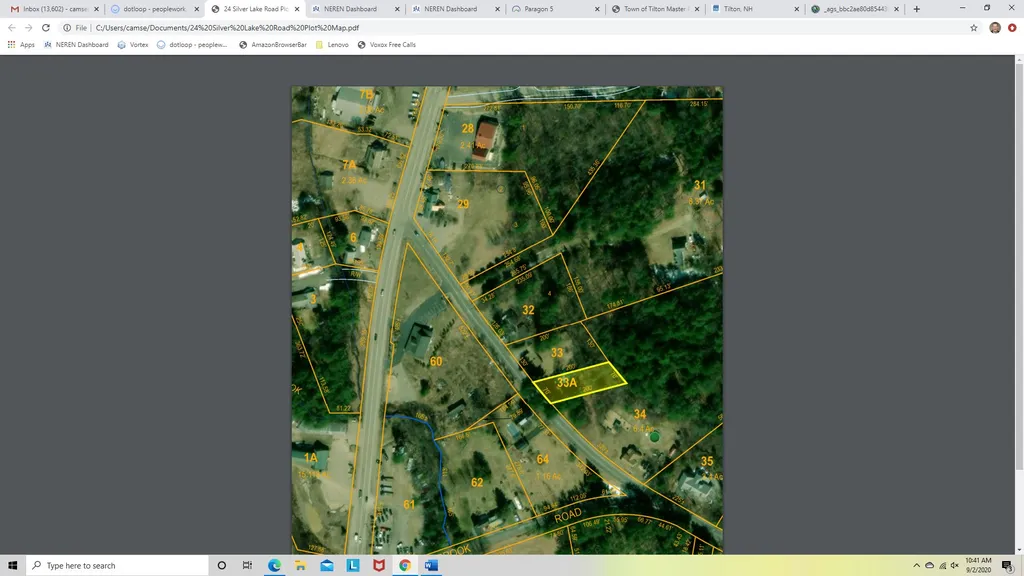1024x576 pixels.
Task: Open the NEREN Dashboard bookmark
Action: 76,45
